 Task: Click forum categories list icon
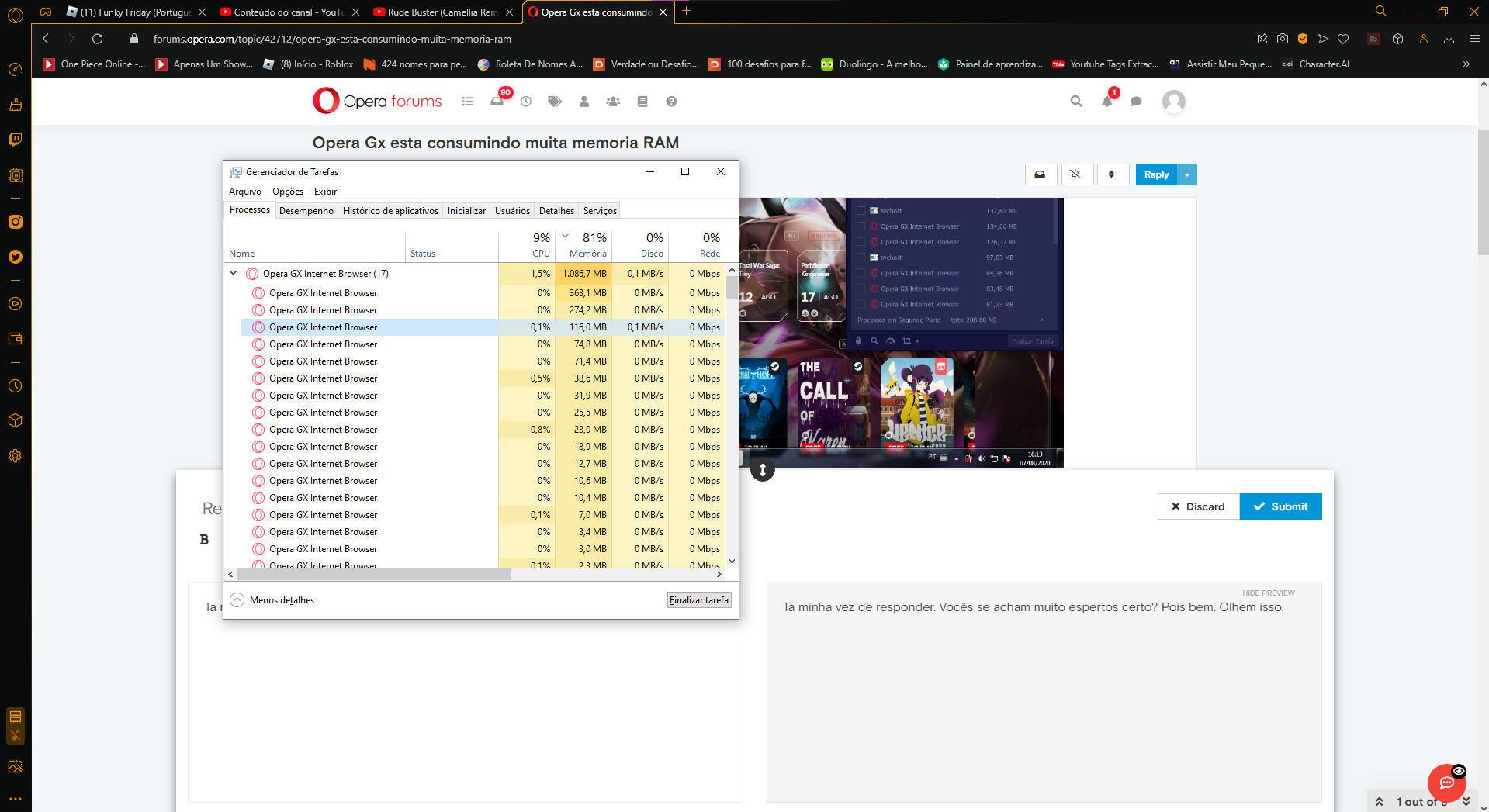467,102
